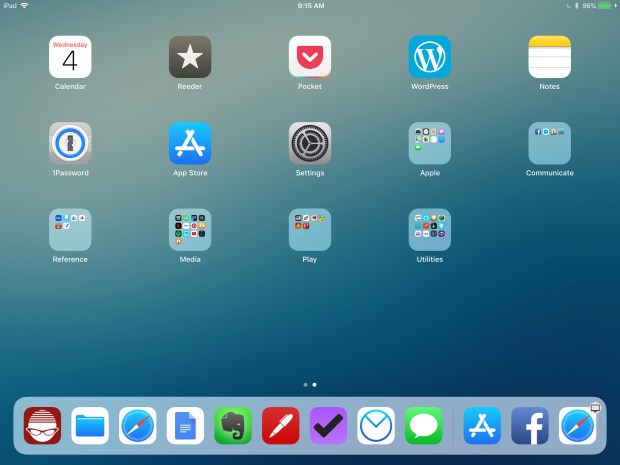Open Facebook from the dock

click(530, 426)
